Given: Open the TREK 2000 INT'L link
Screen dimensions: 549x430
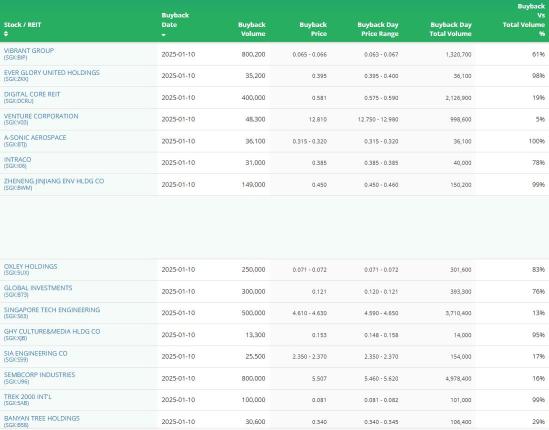Looking at the screenshot, I should click(28, 397).
